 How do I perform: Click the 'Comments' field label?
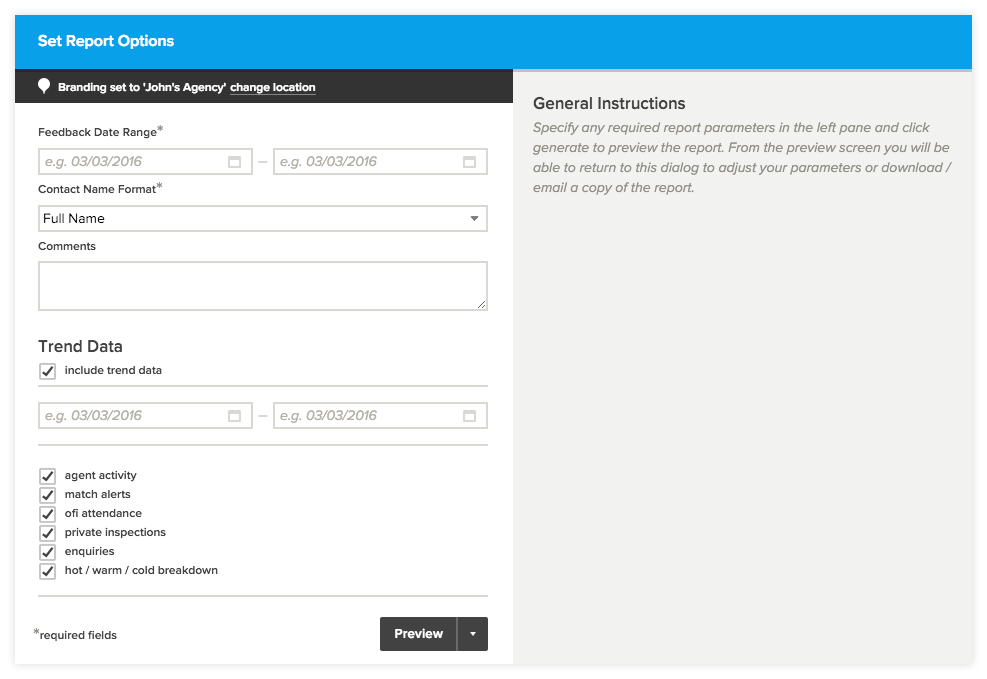coord(67,246)
